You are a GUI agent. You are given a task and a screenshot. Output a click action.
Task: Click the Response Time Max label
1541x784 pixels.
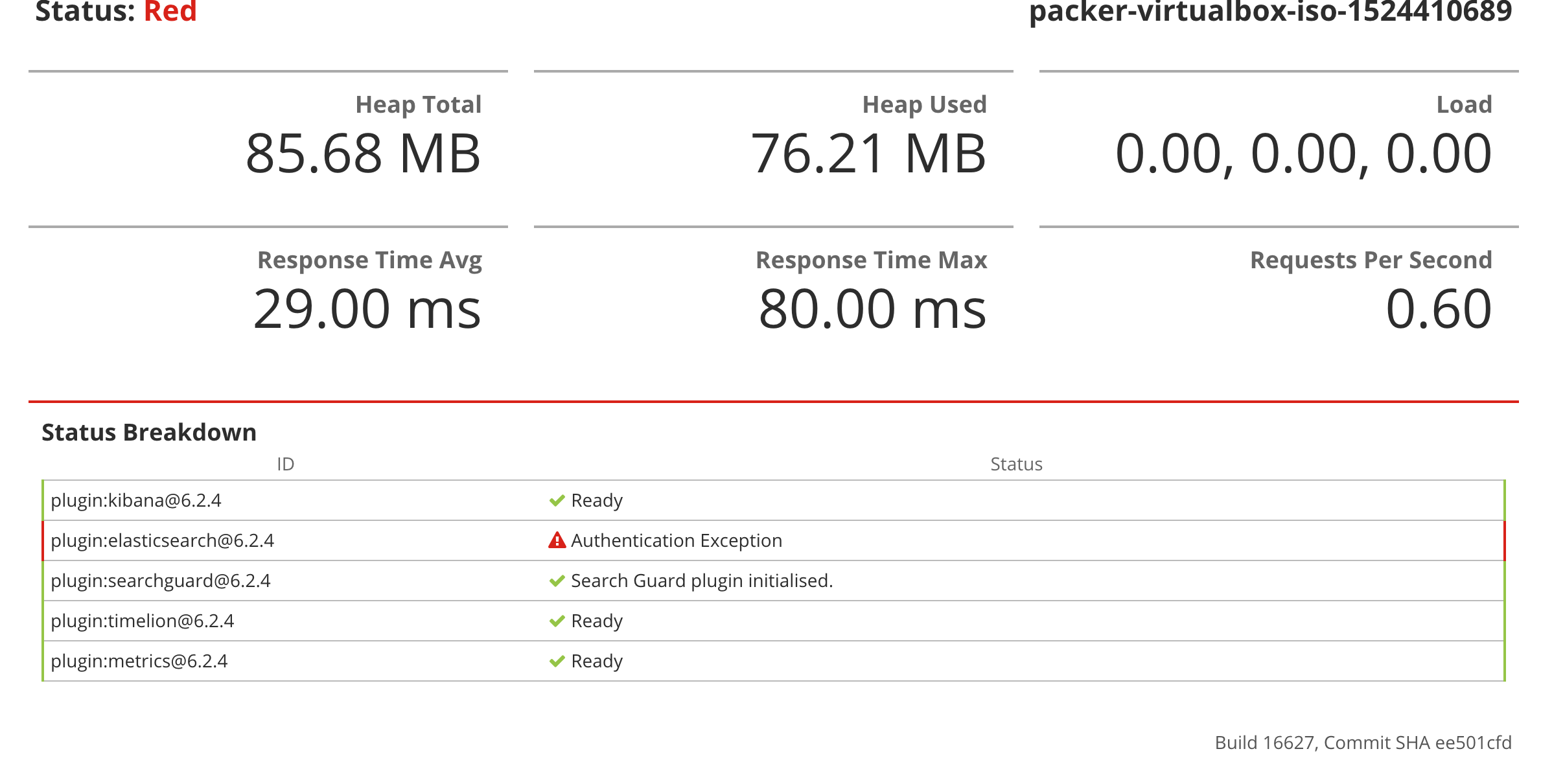872,260
